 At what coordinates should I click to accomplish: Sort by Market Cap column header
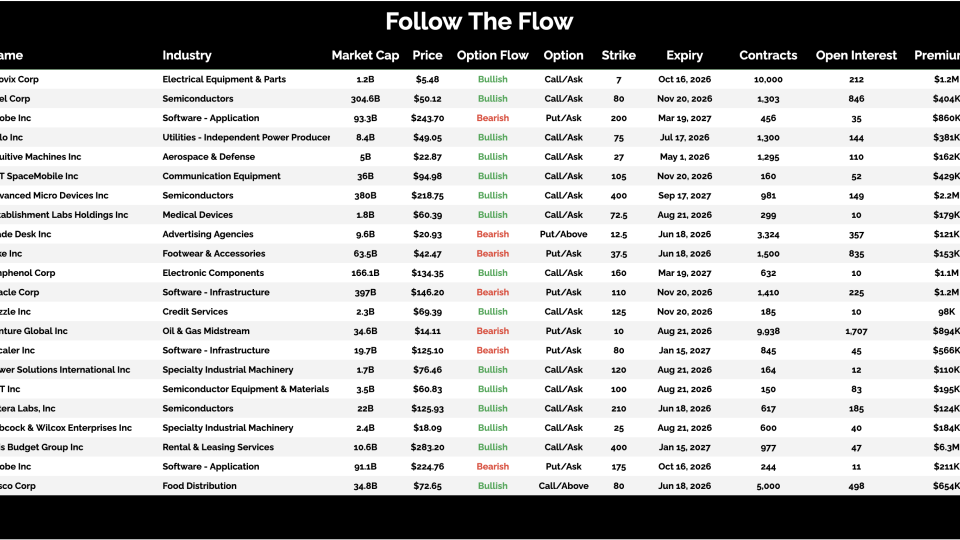[x=365, y=56]
